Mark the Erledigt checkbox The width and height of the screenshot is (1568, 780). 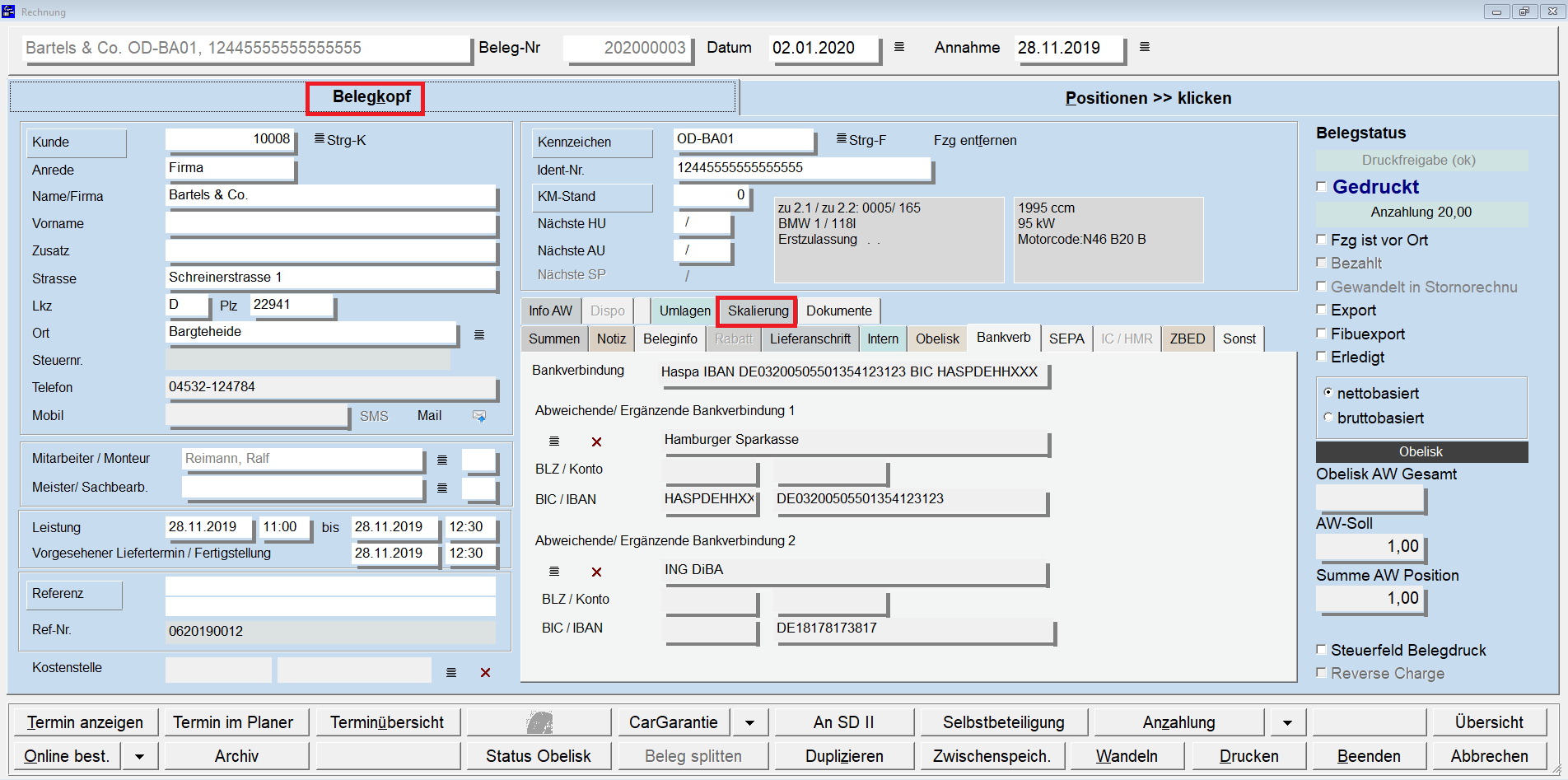pos(1322,357)
